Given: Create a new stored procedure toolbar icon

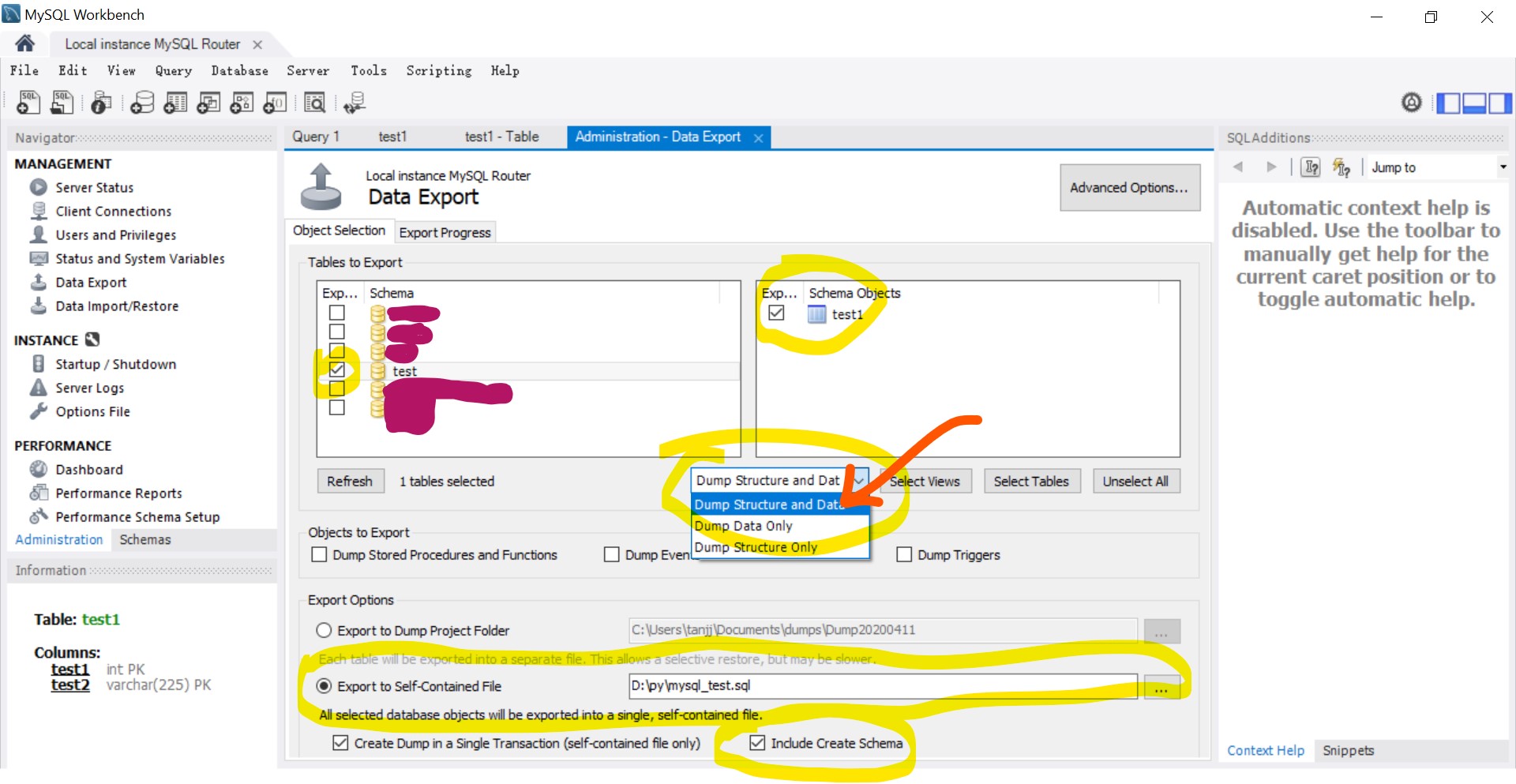Looking at the screenshot, I should 242,103.
